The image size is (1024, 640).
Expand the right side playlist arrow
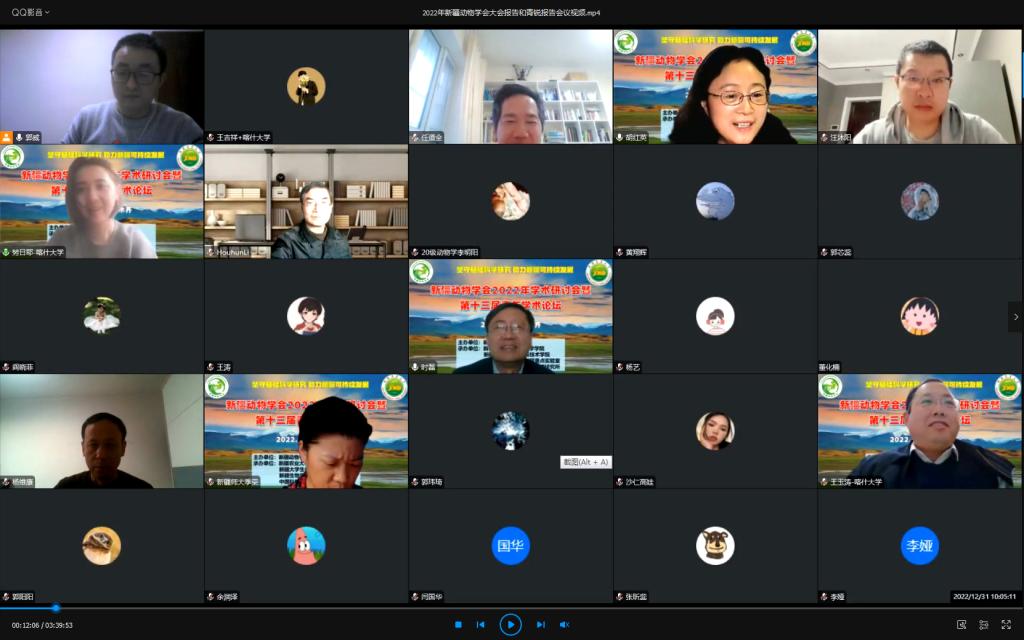pos(1016,317)
